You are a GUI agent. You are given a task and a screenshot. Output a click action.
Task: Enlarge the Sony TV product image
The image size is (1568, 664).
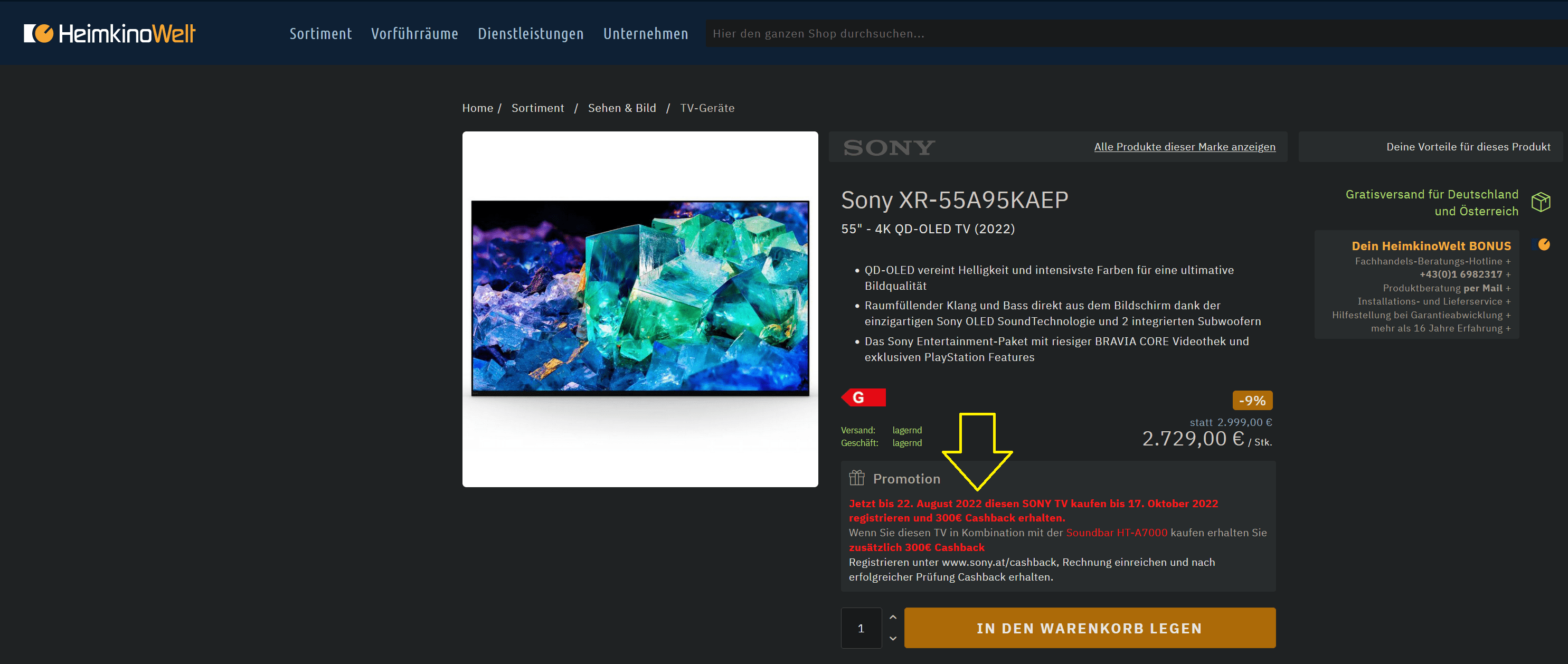640,309
